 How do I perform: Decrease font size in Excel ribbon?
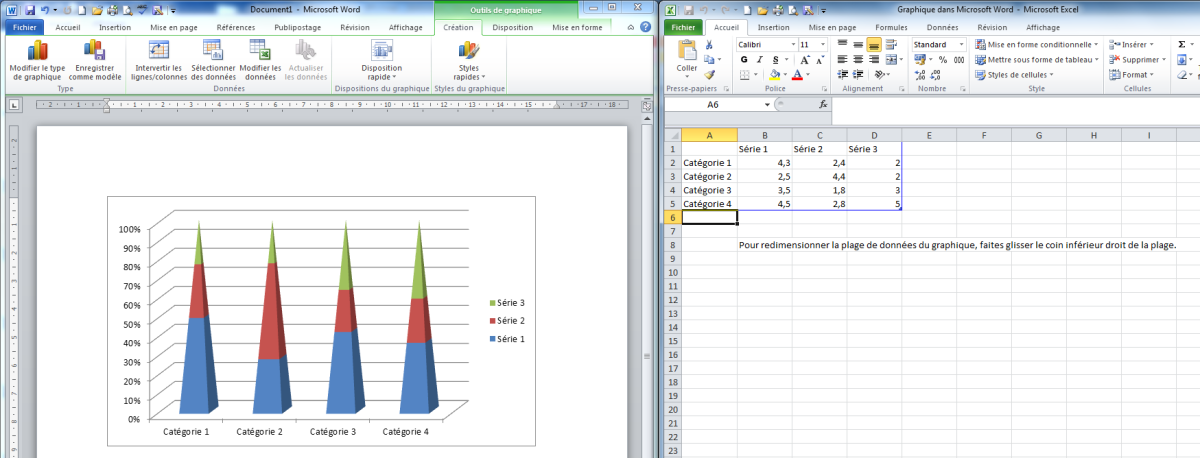click(820, 60)
